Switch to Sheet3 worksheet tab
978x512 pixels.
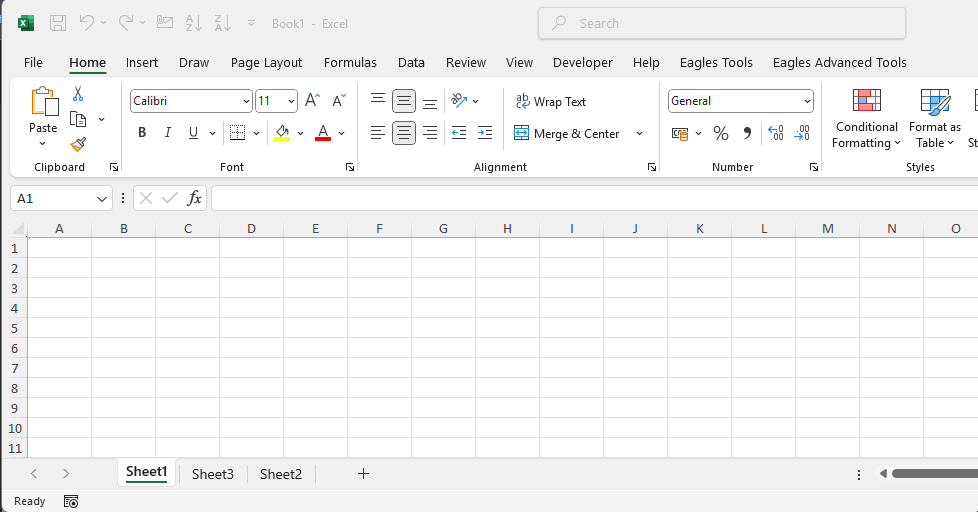click(213, 474)
